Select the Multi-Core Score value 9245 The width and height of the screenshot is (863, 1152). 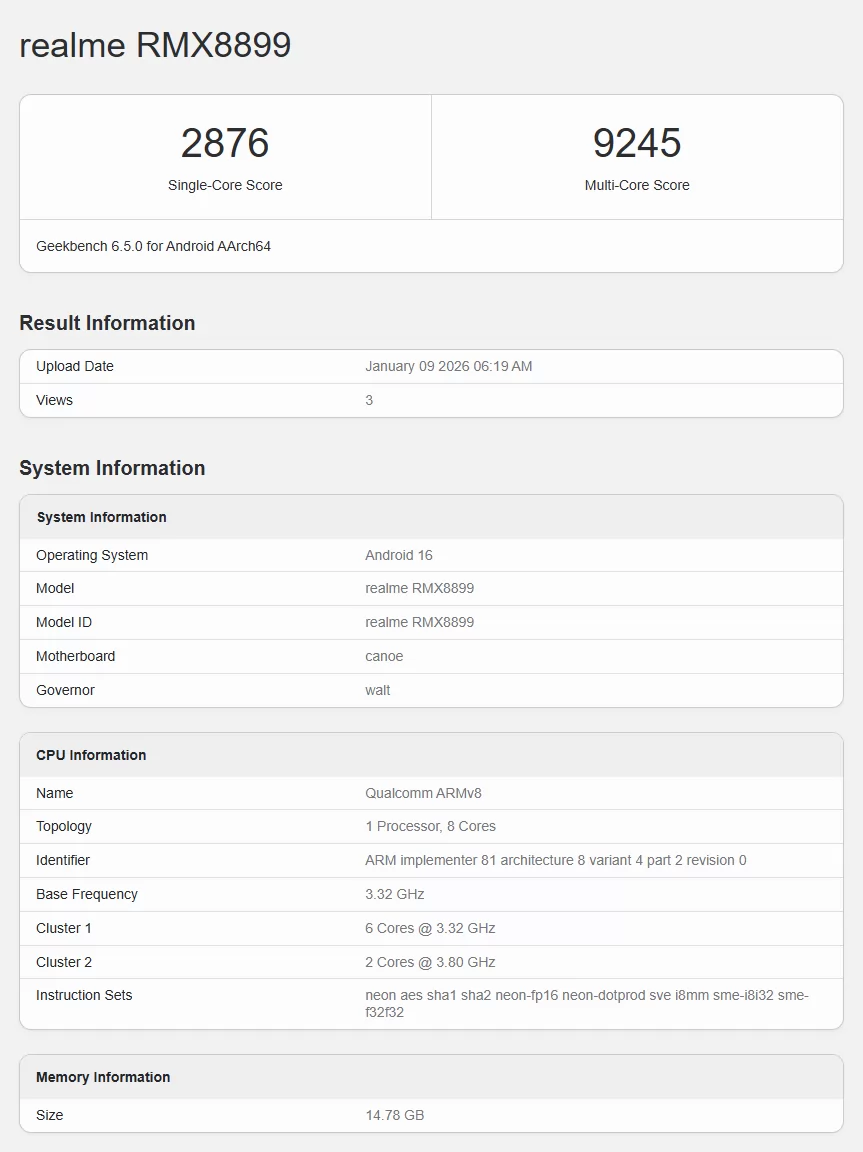click(637, 143)
